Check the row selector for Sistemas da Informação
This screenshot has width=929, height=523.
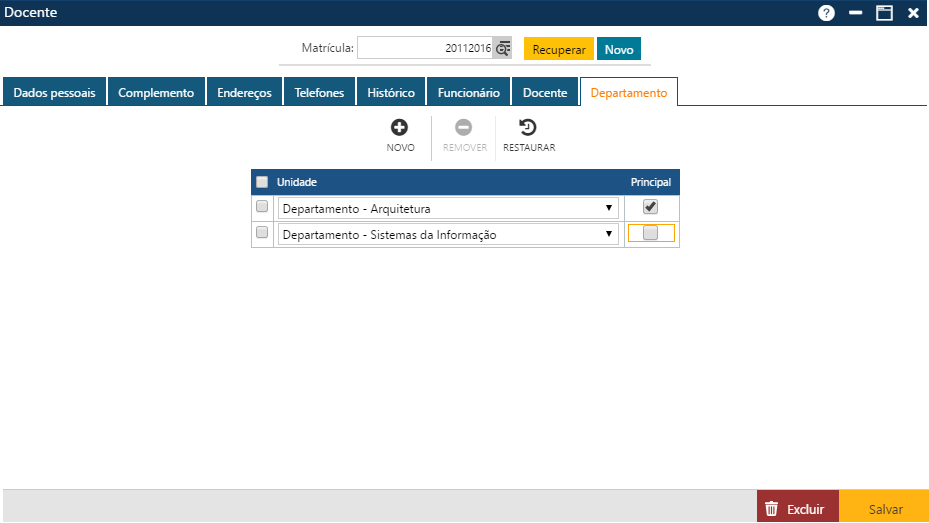click(x=262, y=232)
